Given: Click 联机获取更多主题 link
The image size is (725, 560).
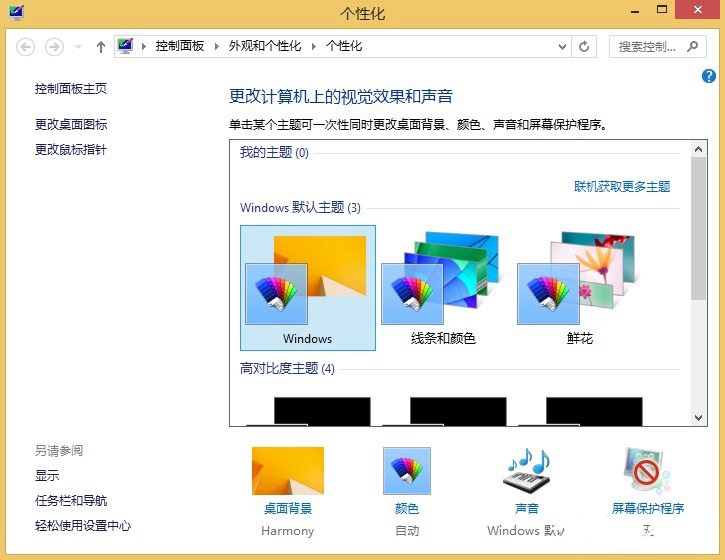Looking at the screenshot, I should (622, 186).
